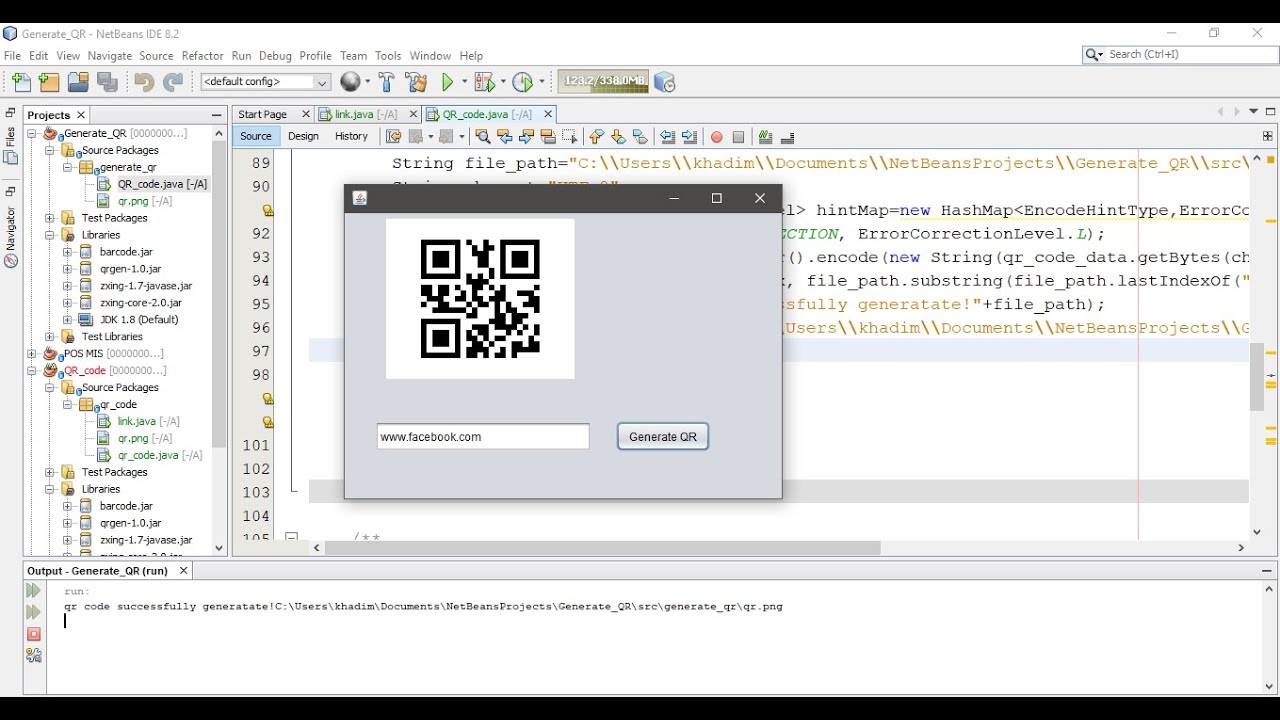Click Next Bookmark icon
The height and width of the screenshot is (720, 1280).
[x=618, y=137]
